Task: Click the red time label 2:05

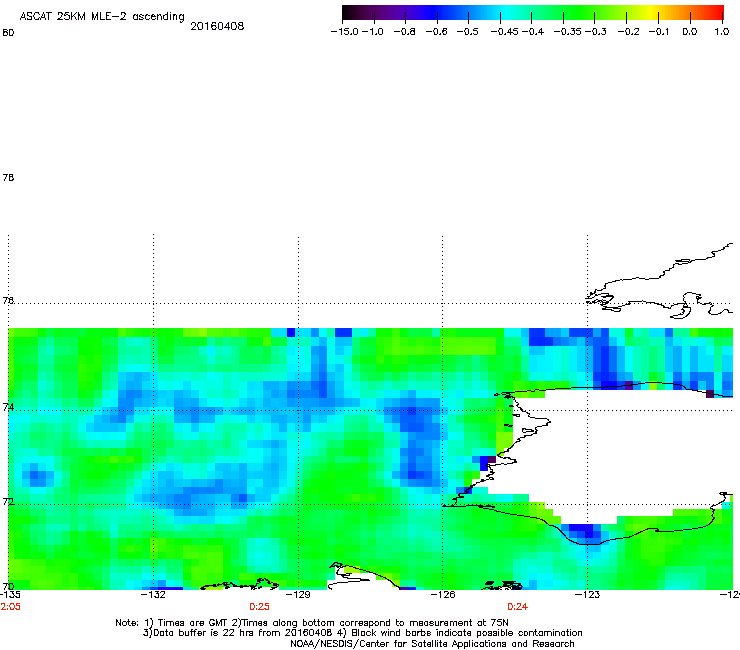Action: coord(10,607)
